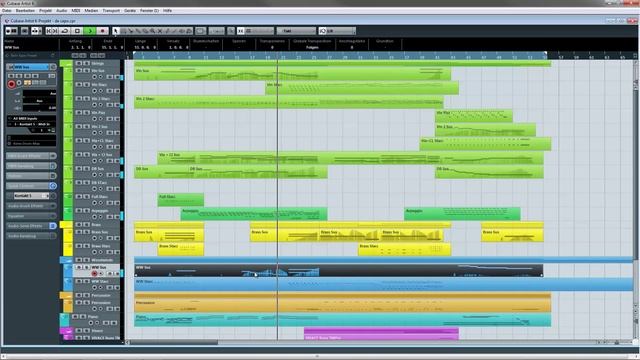This screenshot has height=360, width=640.
Task: Click the inspector pan slider
Action: [39, 101]
